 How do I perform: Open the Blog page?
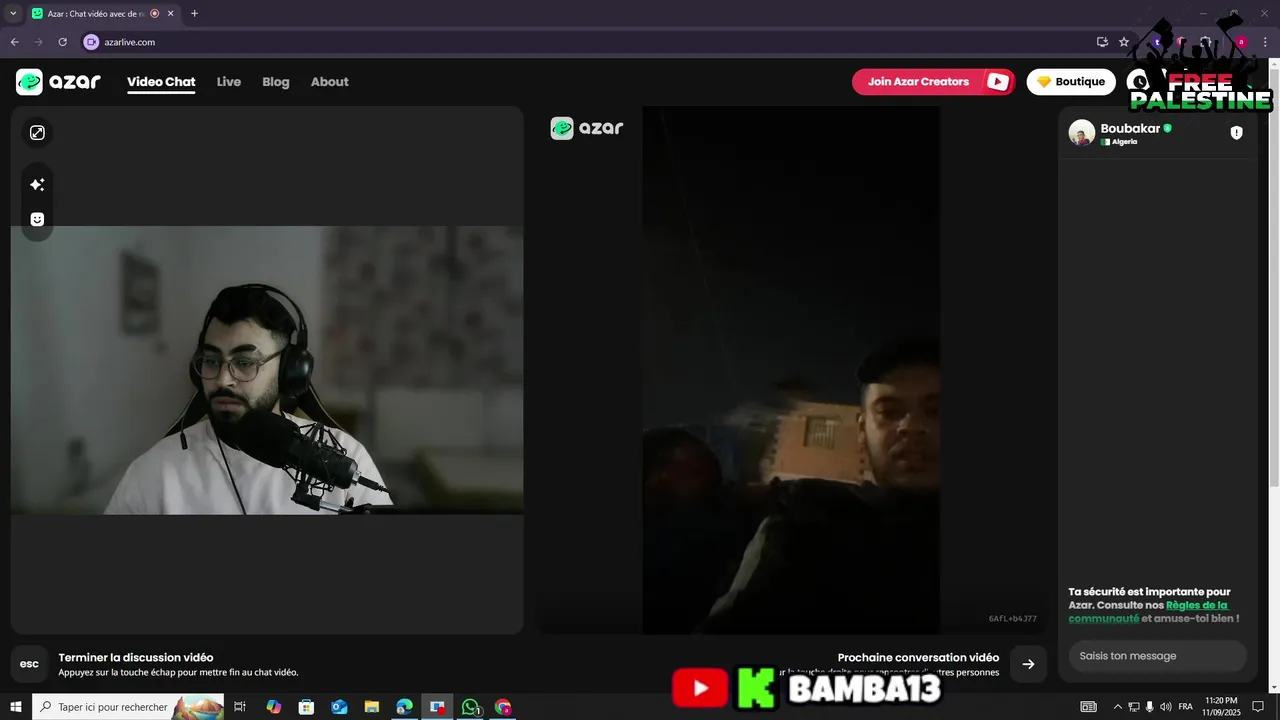click(276, 82)
